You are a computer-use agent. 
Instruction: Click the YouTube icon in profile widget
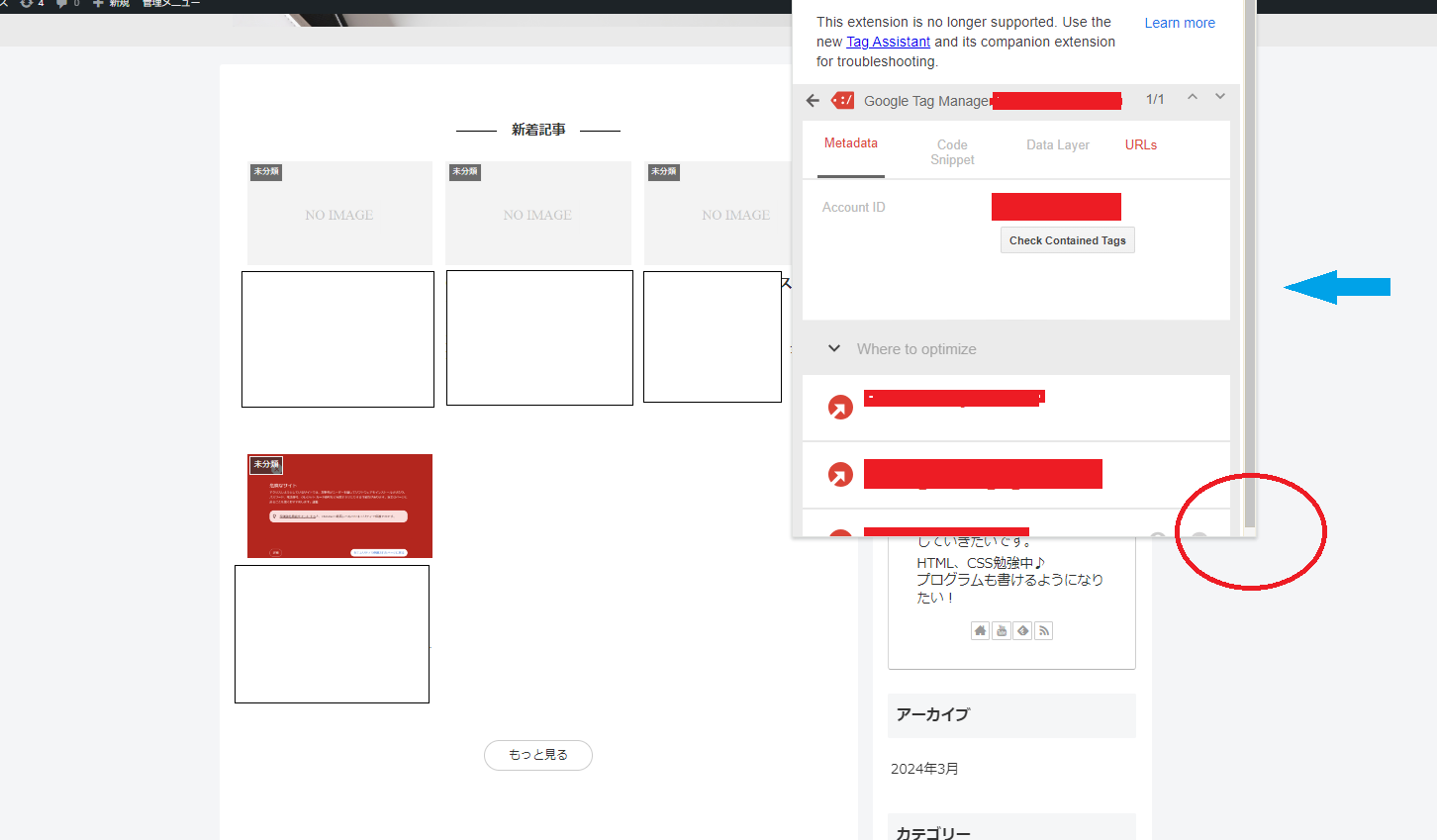pos(1001,630)
